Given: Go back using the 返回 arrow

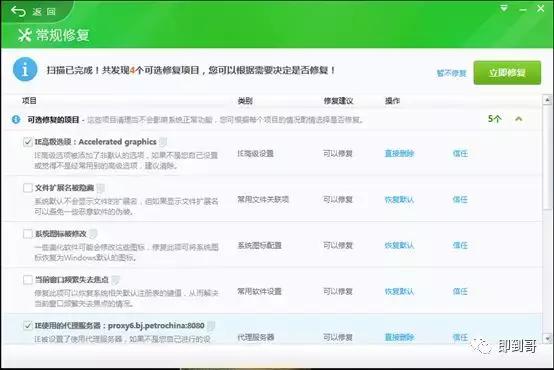Looking at the screenshot, I should pos(18,11).
